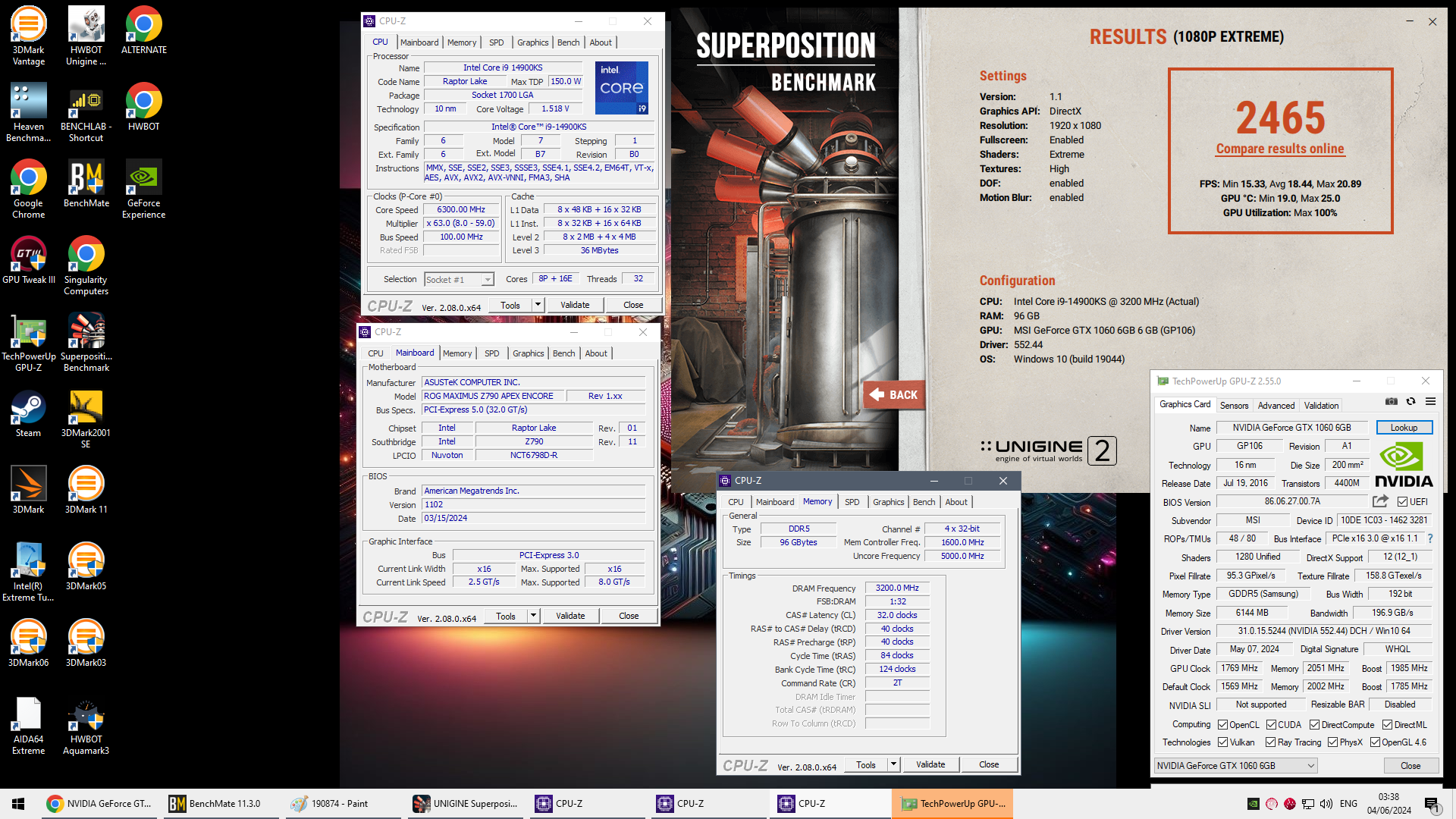Toggle the CUDA checkbox
Viewport: 1456px width, 819px height.
point(1271,725)
